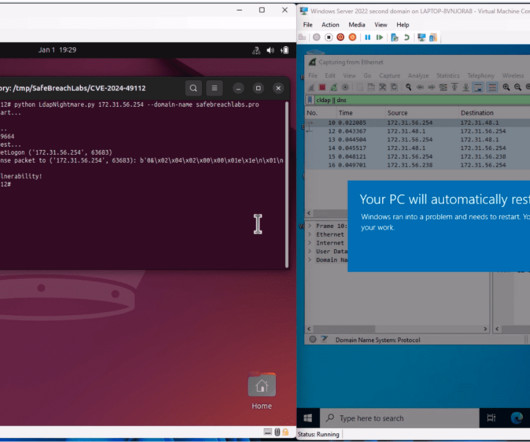This screenshot has width=530, height=442.
Task: Open Hyper-V Media menu
Action: coord(357,25)
